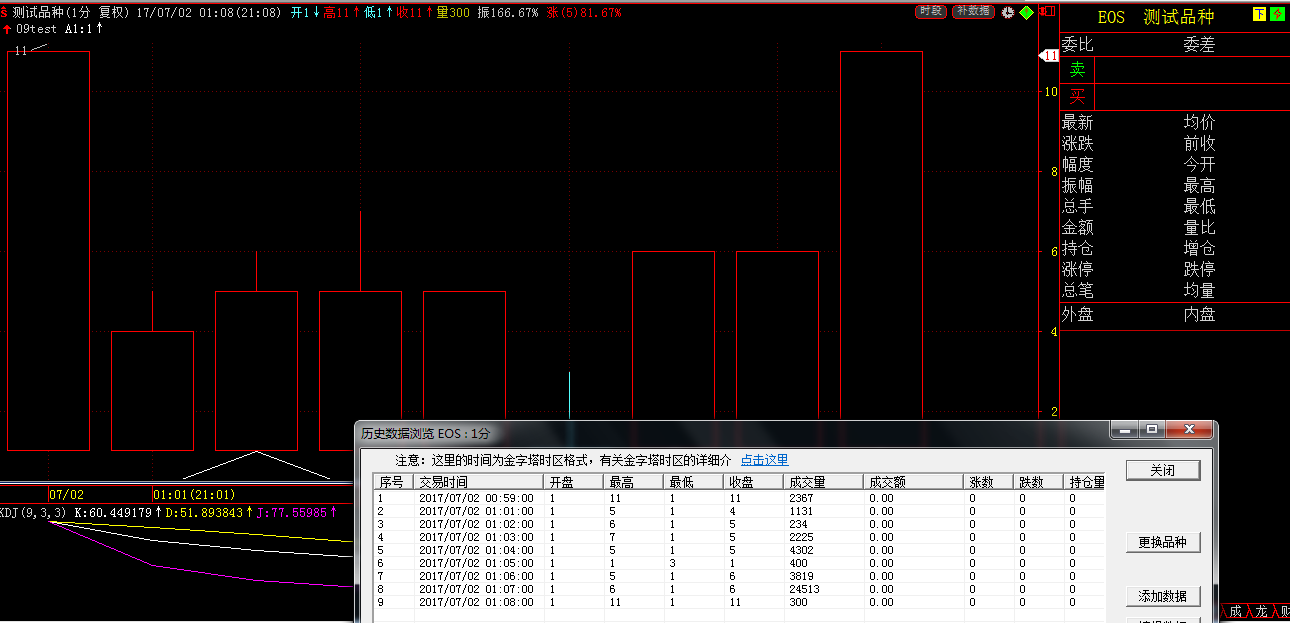Image resolution: width=1290 pixels, height=623 pixels.
Task: Open the 点击这里 link
Action: pyautogui.click(x=764, y=460)
